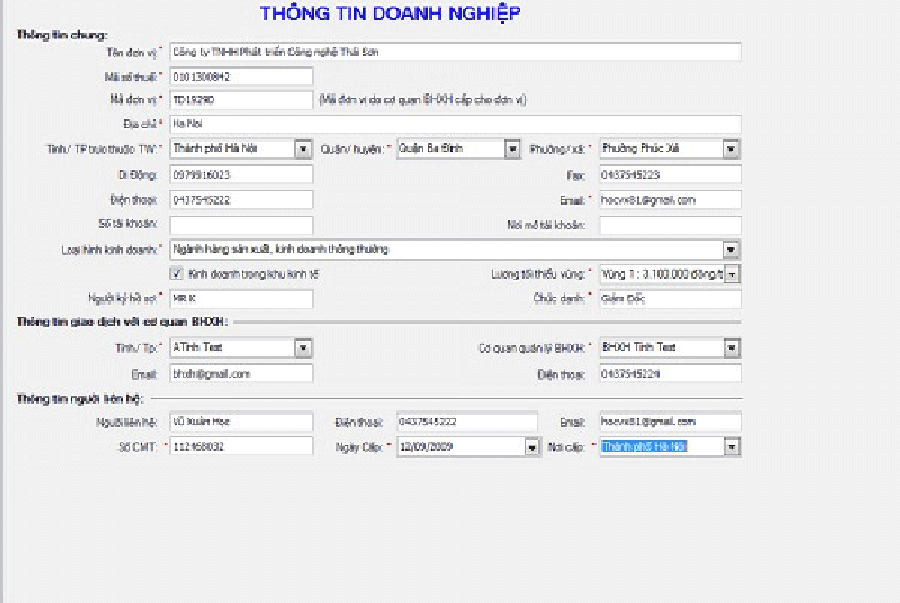Select the Số CMT input field
The image size is (900, 603).
coord(241,447)
